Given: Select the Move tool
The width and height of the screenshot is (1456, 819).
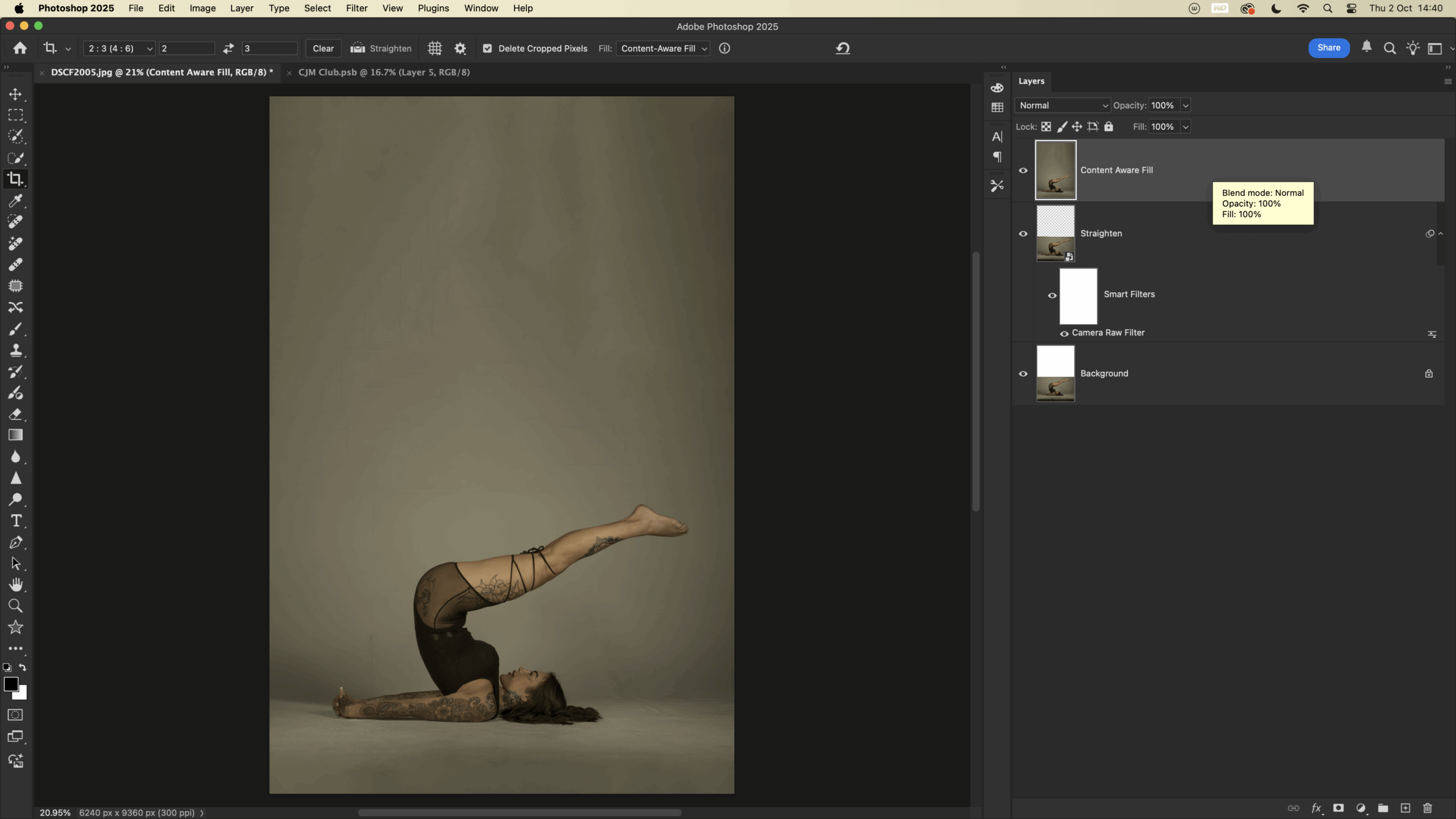Looking at the screenshot, I should [x=15, y=94].
